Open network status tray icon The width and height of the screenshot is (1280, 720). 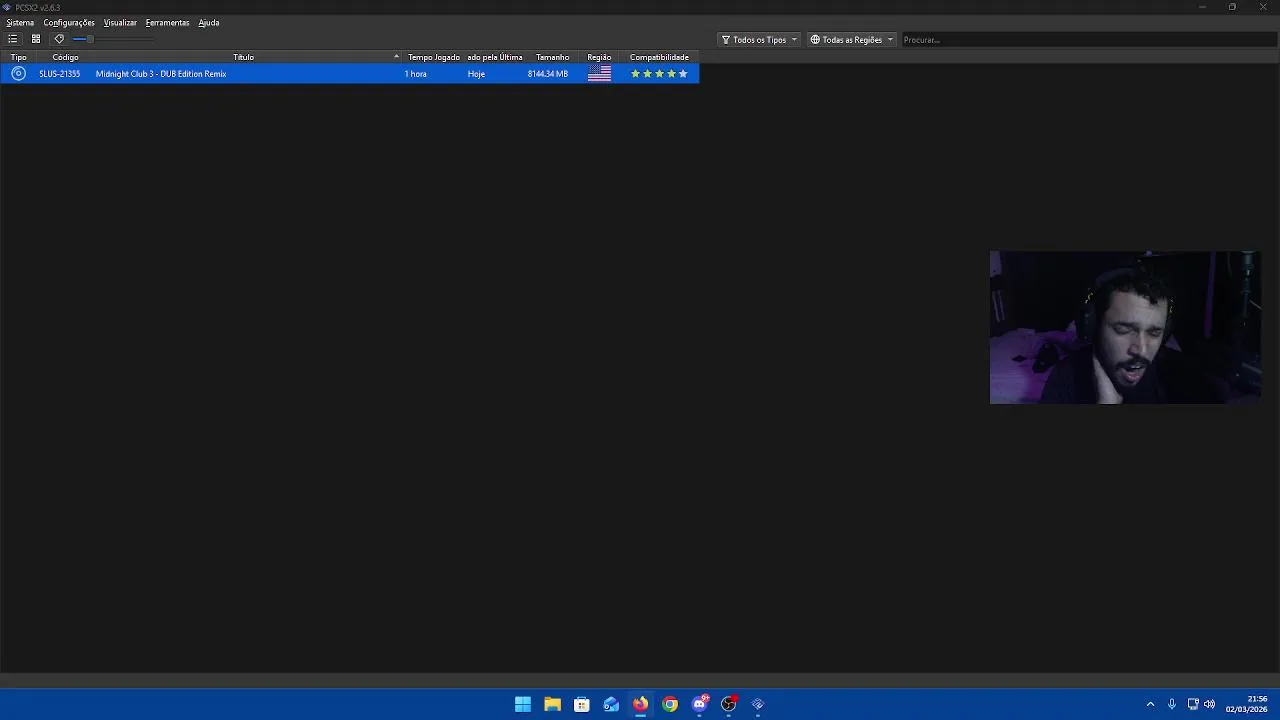pos(1193,704)
